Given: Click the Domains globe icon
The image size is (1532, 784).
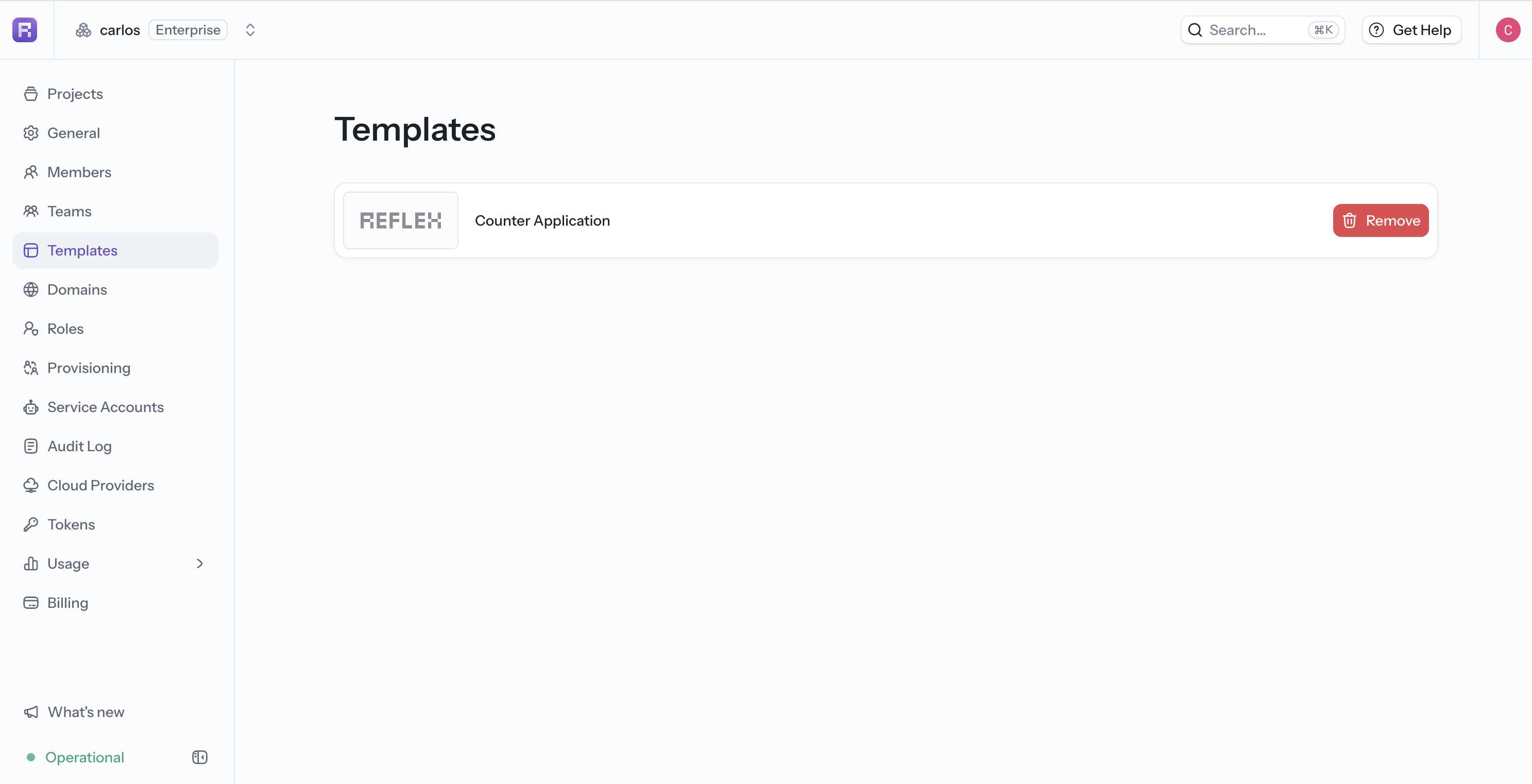Looking at the screenshot, I should click(31, 289).
